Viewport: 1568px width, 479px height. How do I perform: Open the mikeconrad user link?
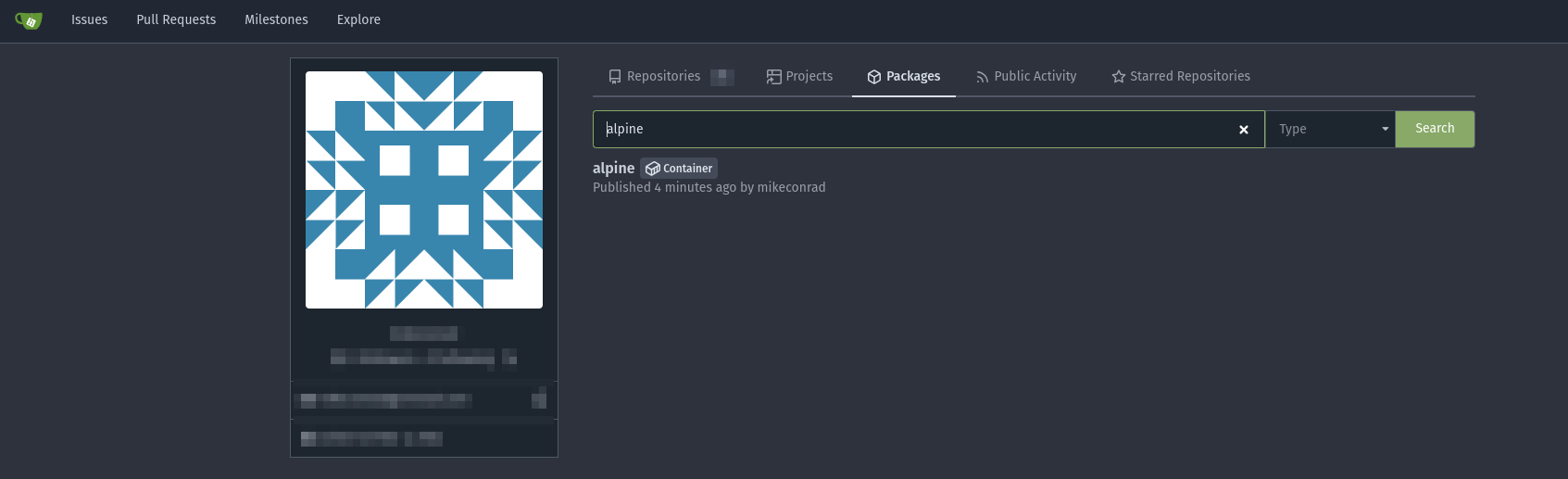(x=791, y=187)
